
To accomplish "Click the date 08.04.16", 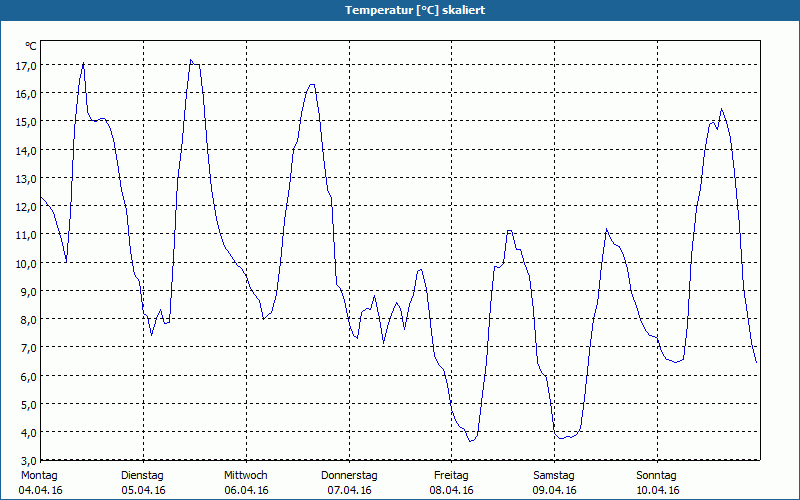I will coord(452,491).
